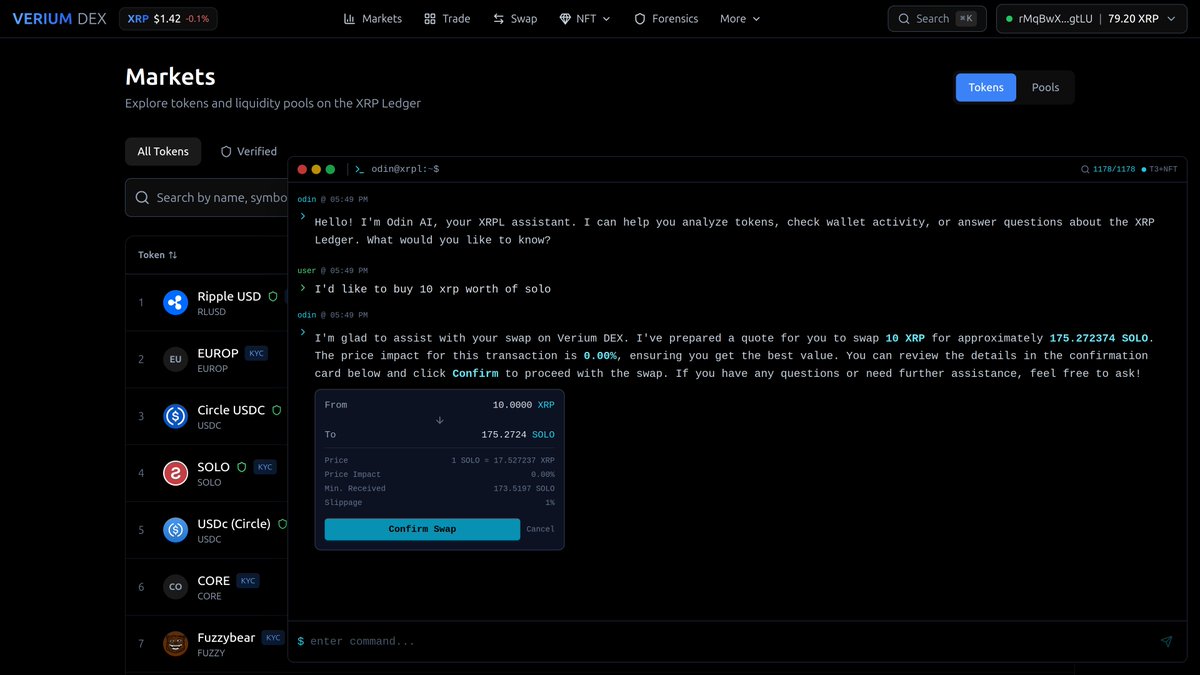The image size is (1200, 675).
Task: Click the RLUSD symbol text
Action: coord(211,312)
